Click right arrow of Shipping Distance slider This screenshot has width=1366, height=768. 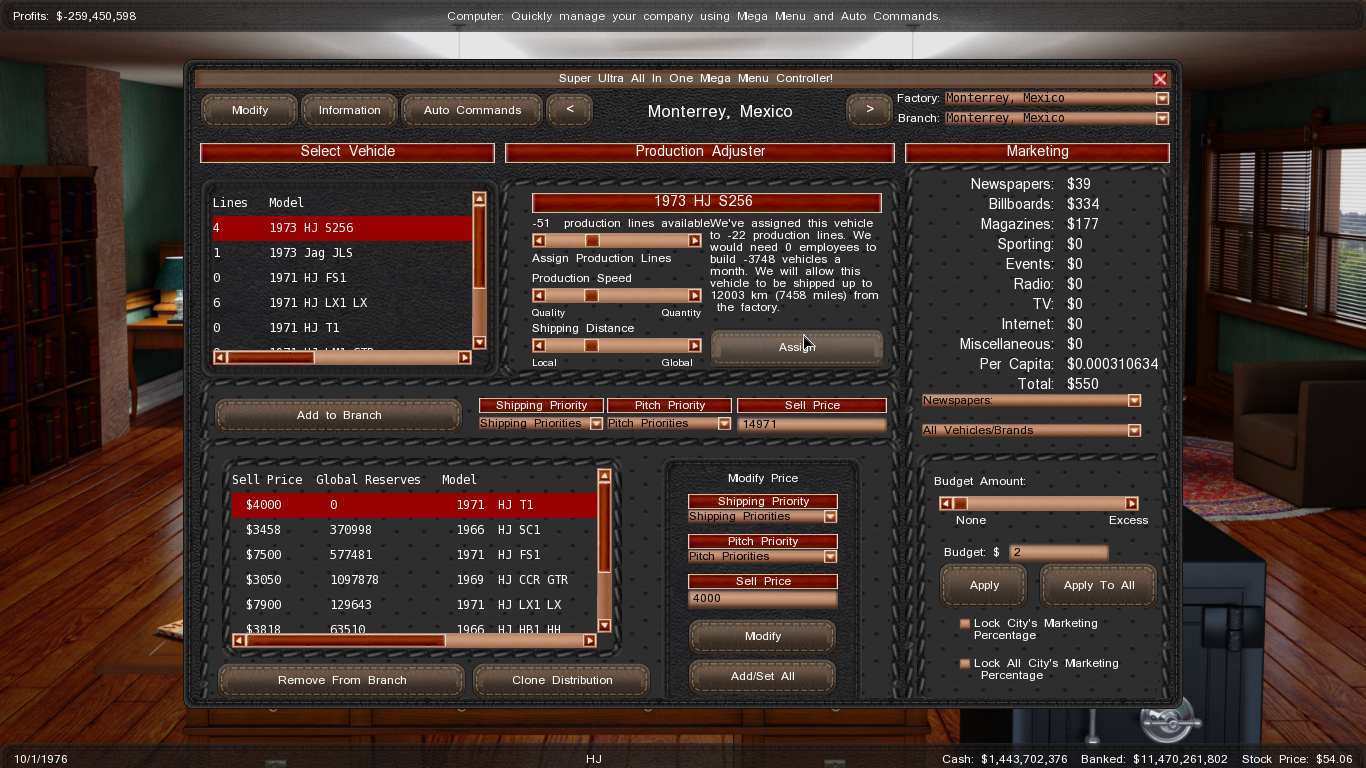694,346
